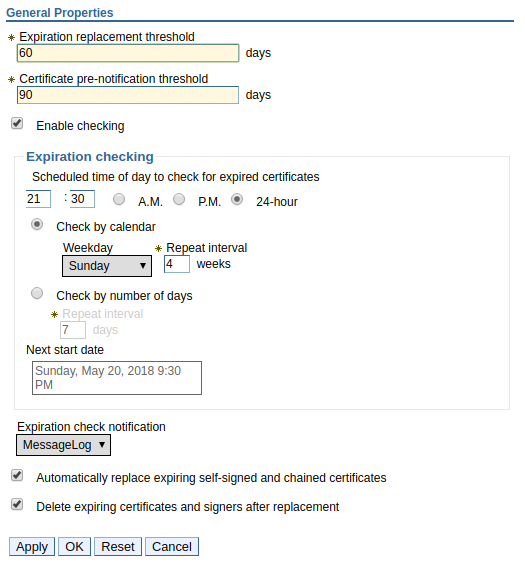Toggle Delete expiring certificates after replacement checkbox
525x569 pixels.
pos(17,504)
